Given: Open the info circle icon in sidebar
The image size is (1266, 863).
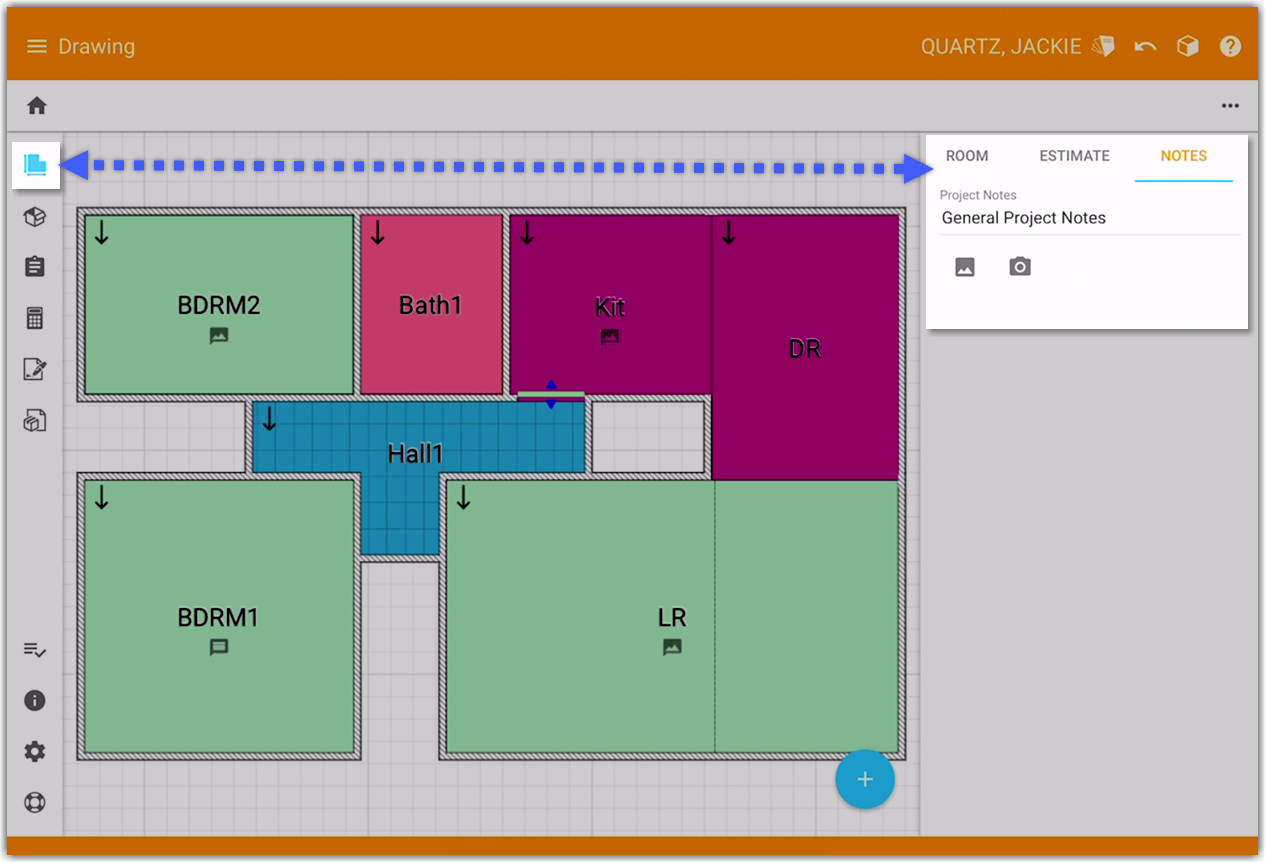Looking at the screenshot, I should (x=35, y=700).
